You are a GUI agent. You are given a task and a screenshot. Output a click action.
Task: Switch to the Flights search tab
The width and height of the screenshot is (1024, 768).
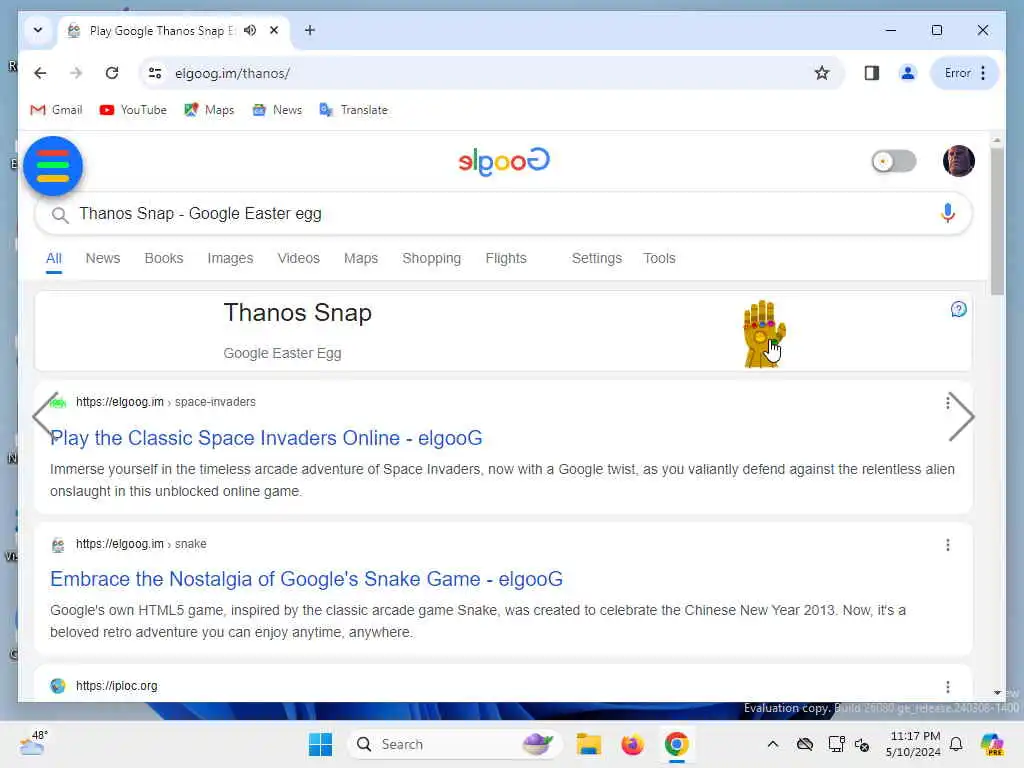pyautogui.click(x=505, y=259)
